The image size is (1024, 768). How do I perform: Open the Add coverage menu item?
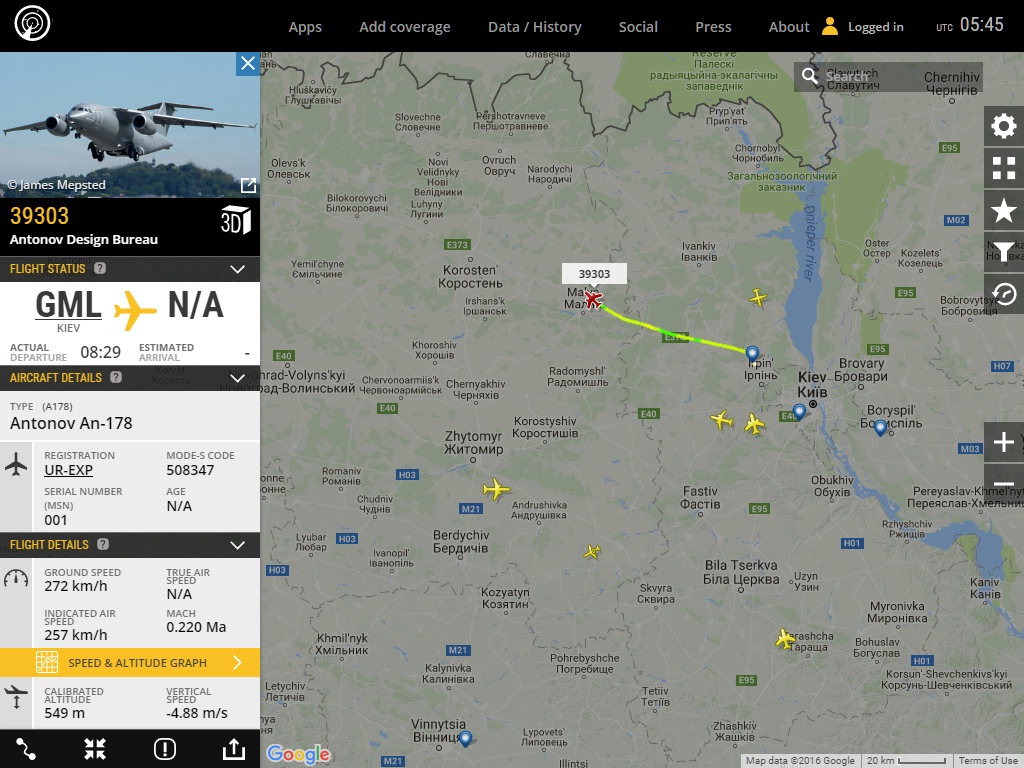[x=405, y=27]
